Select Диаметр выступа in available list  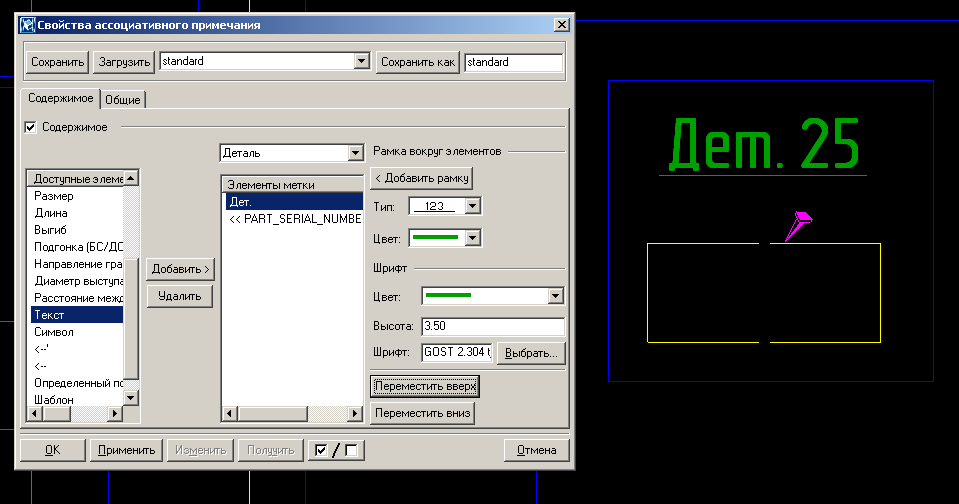pyautogui.click(x=76, y=281)
